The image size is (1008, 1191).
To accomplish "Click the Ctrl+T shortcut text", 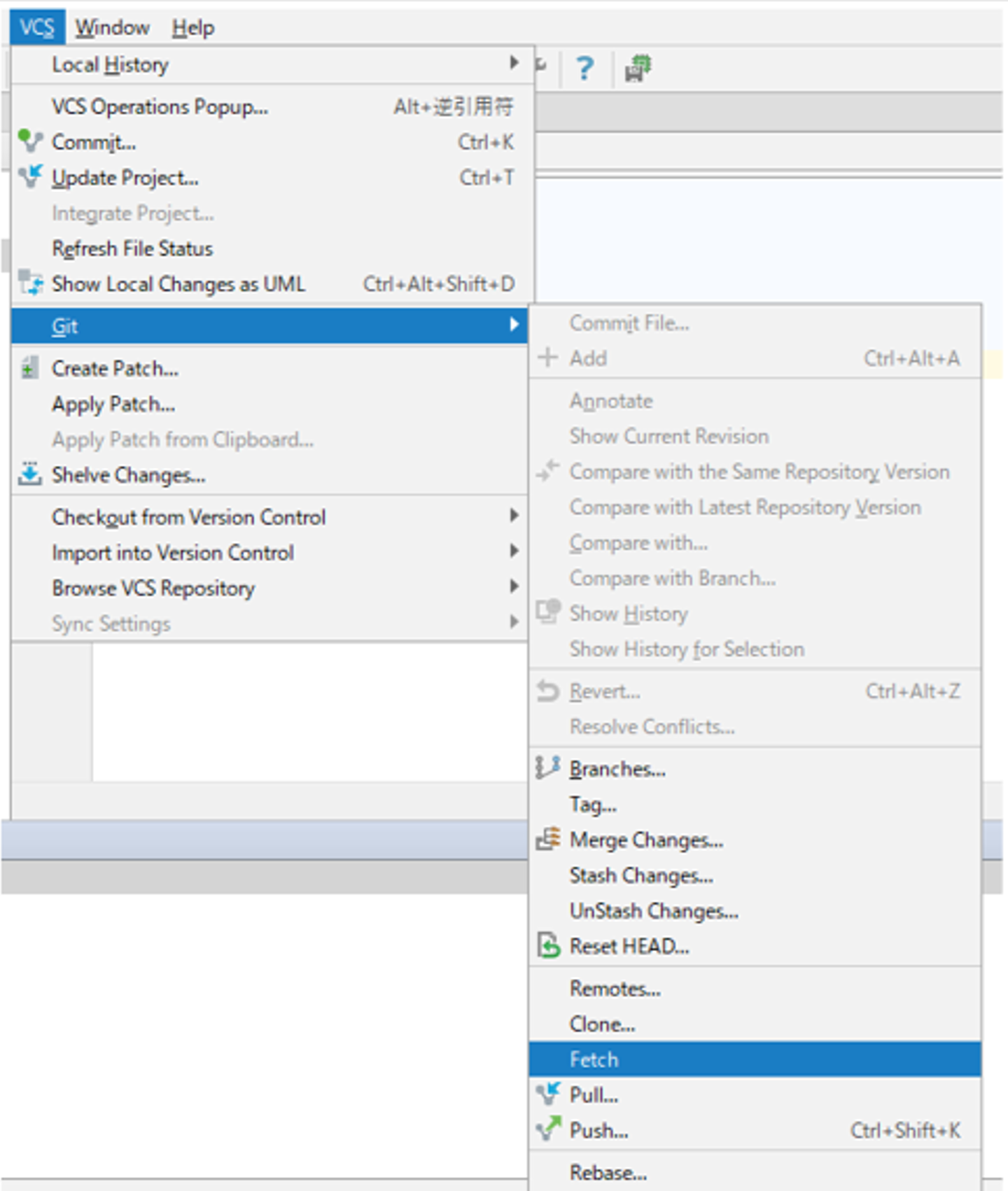I will pos(486,178).
